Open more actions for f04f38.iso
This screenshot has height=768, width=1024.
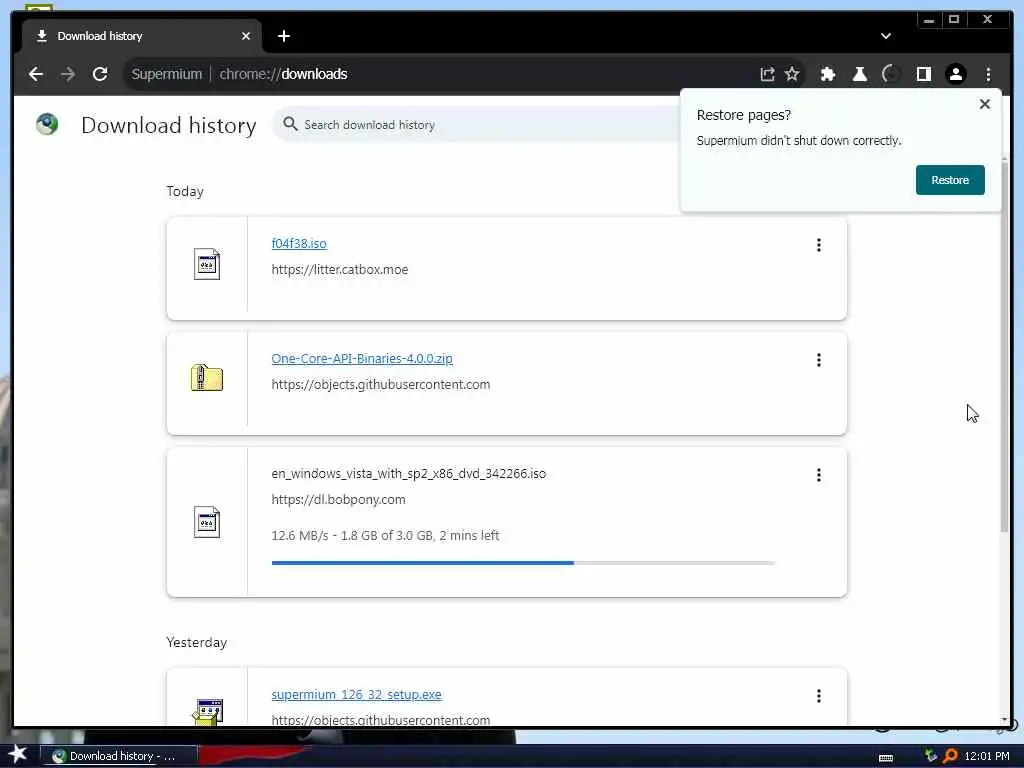(818, 245)
